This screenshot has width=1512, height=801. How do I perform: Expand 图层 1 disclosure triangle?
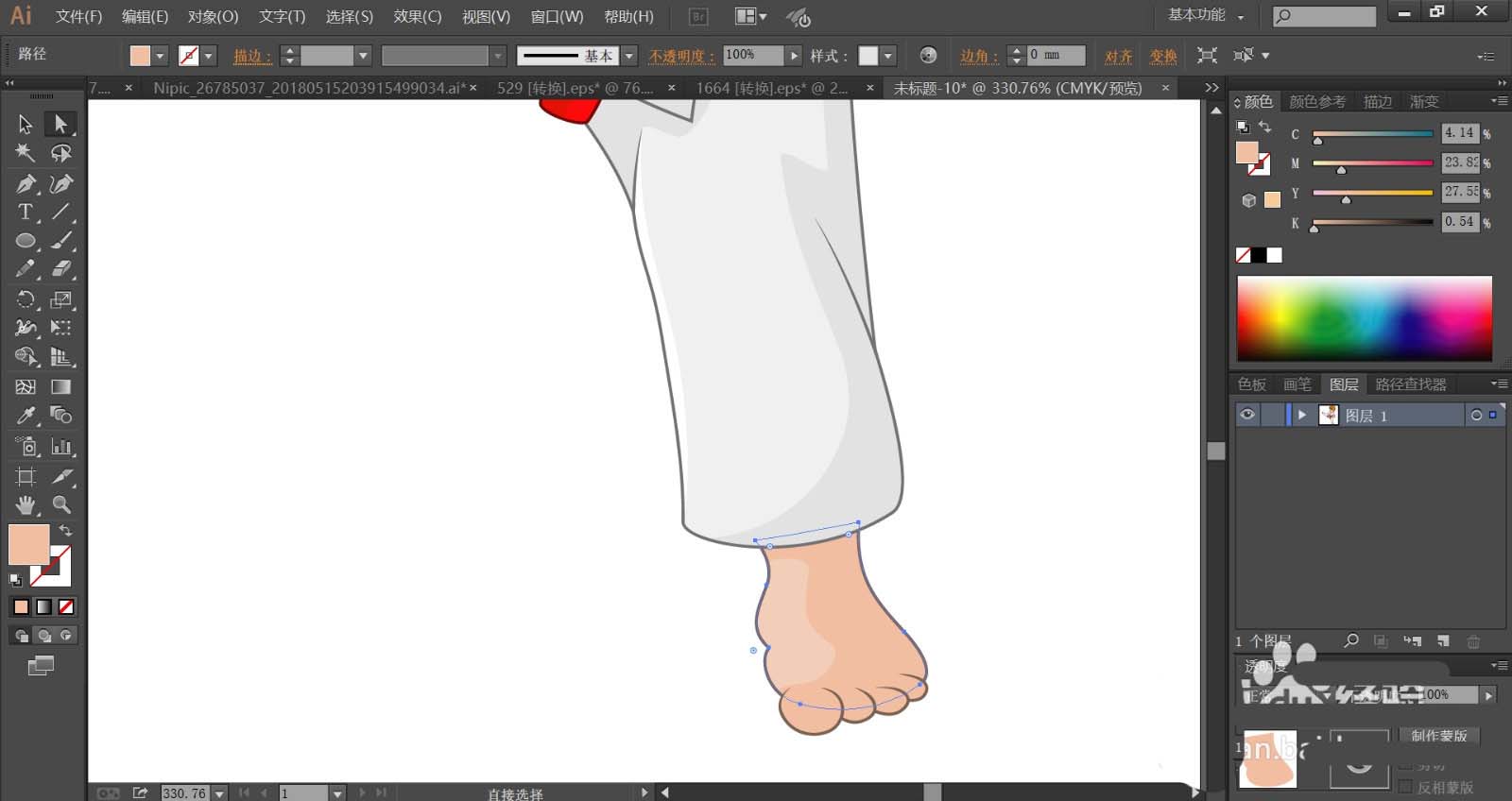point(1302,415)
